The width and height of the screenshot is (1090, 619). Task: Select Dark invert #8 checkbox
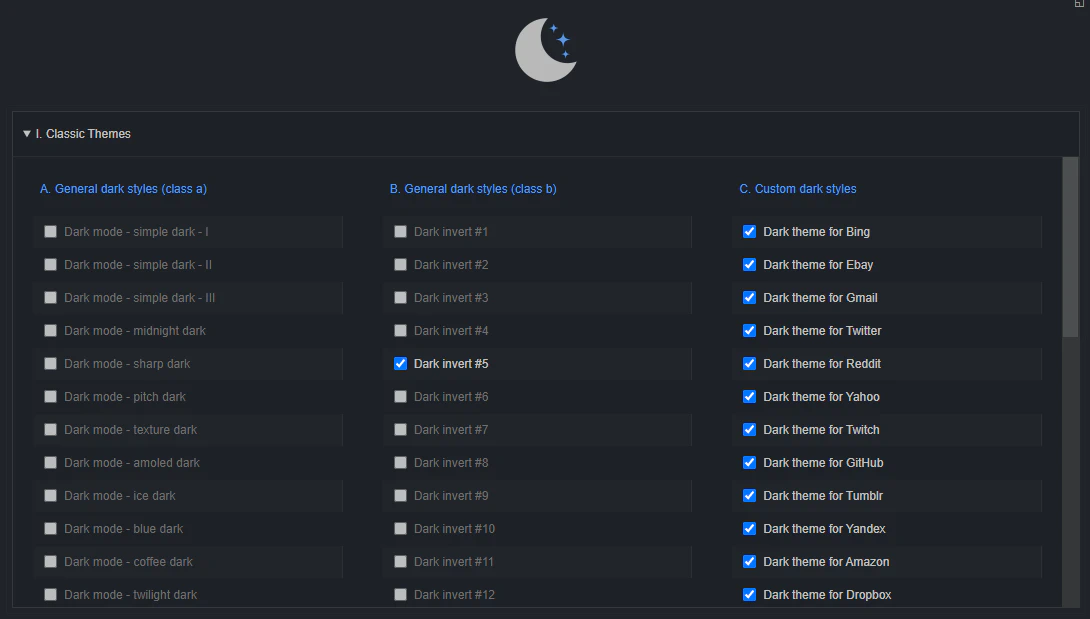point(400,463)
